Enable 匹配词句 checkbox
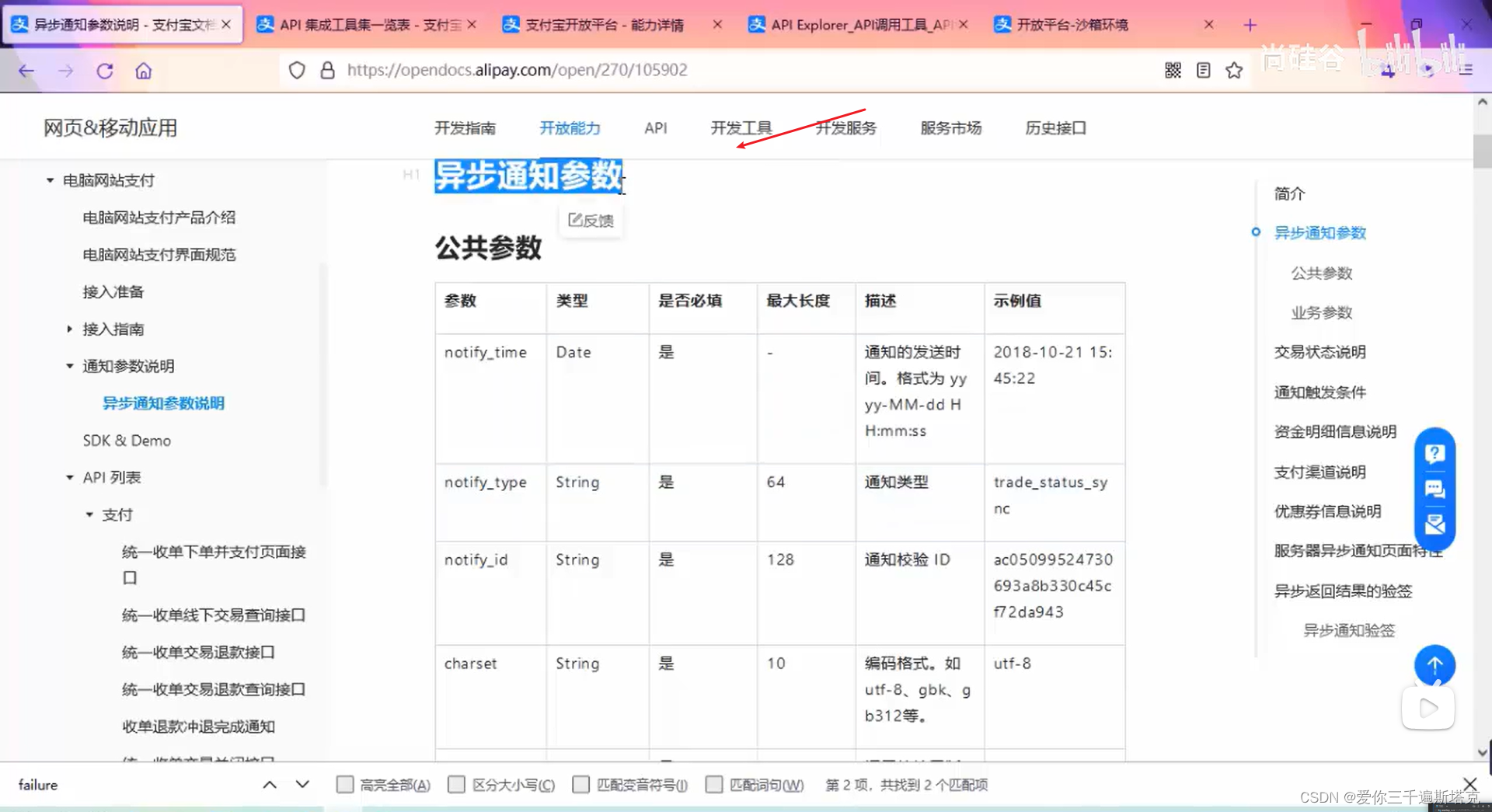The image size is (1492, 812). click(x=714, y=785)
